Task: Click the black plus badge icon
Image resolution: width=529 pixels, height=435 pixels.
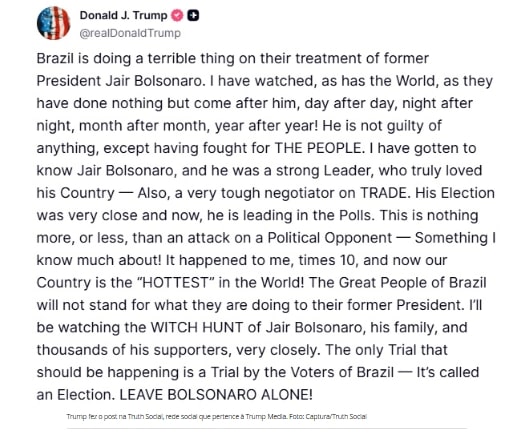Action: 193,16
